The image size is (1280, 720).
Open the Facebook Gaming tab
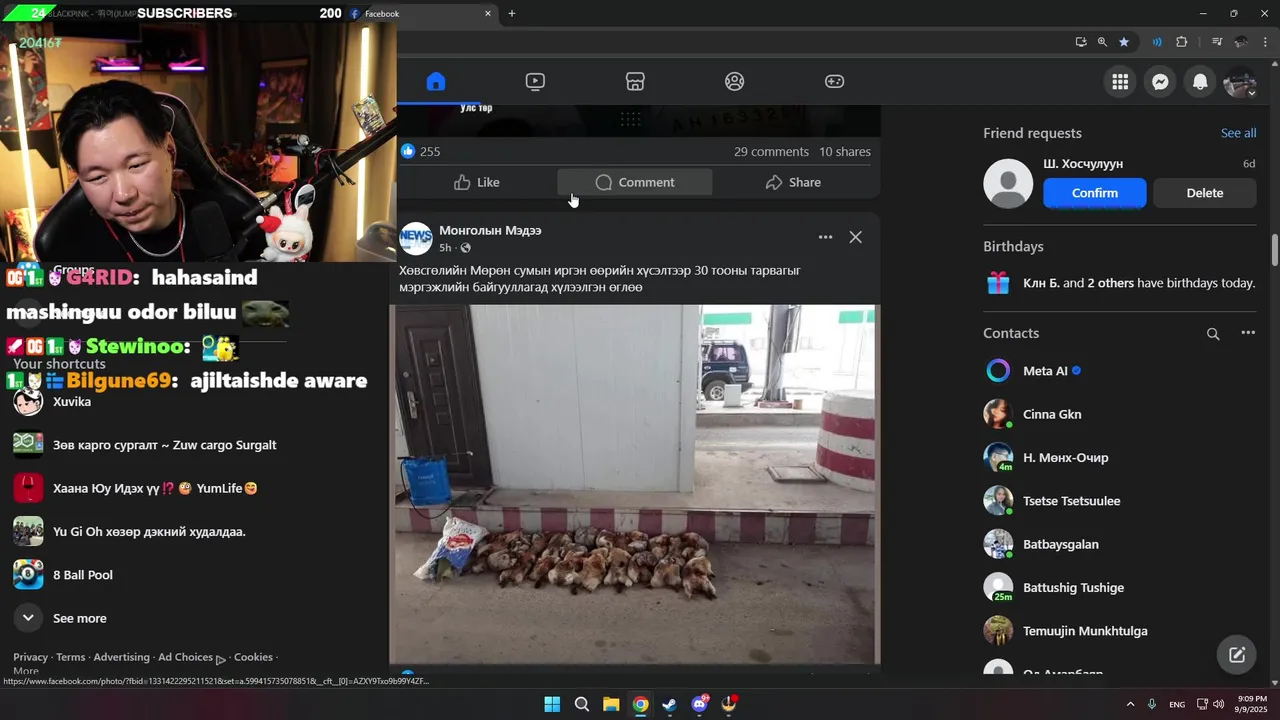coord(834,82)
